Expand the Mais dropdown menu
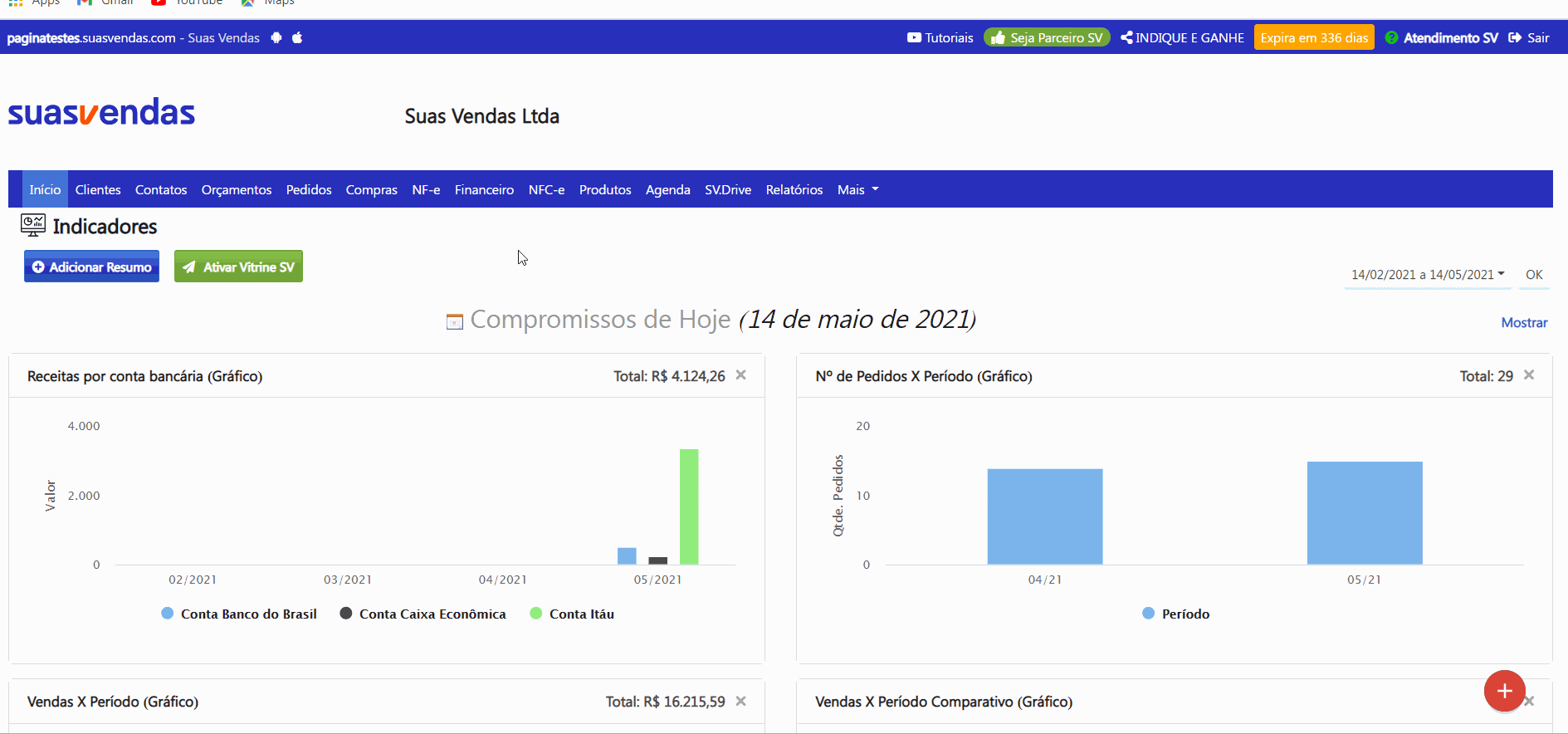The width and height of the screenshot is (1568, 734). (x=857, y=189)
